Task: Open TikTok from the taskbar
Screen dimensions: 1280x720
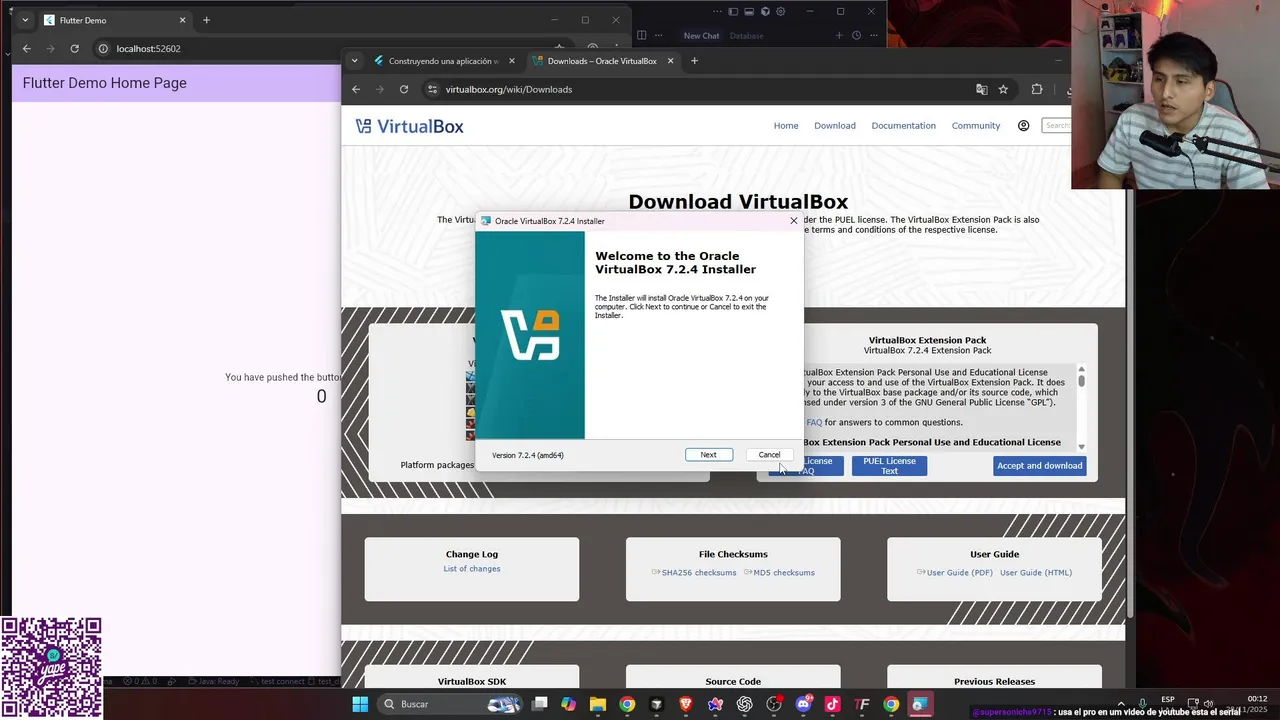Action: (832, 704)
